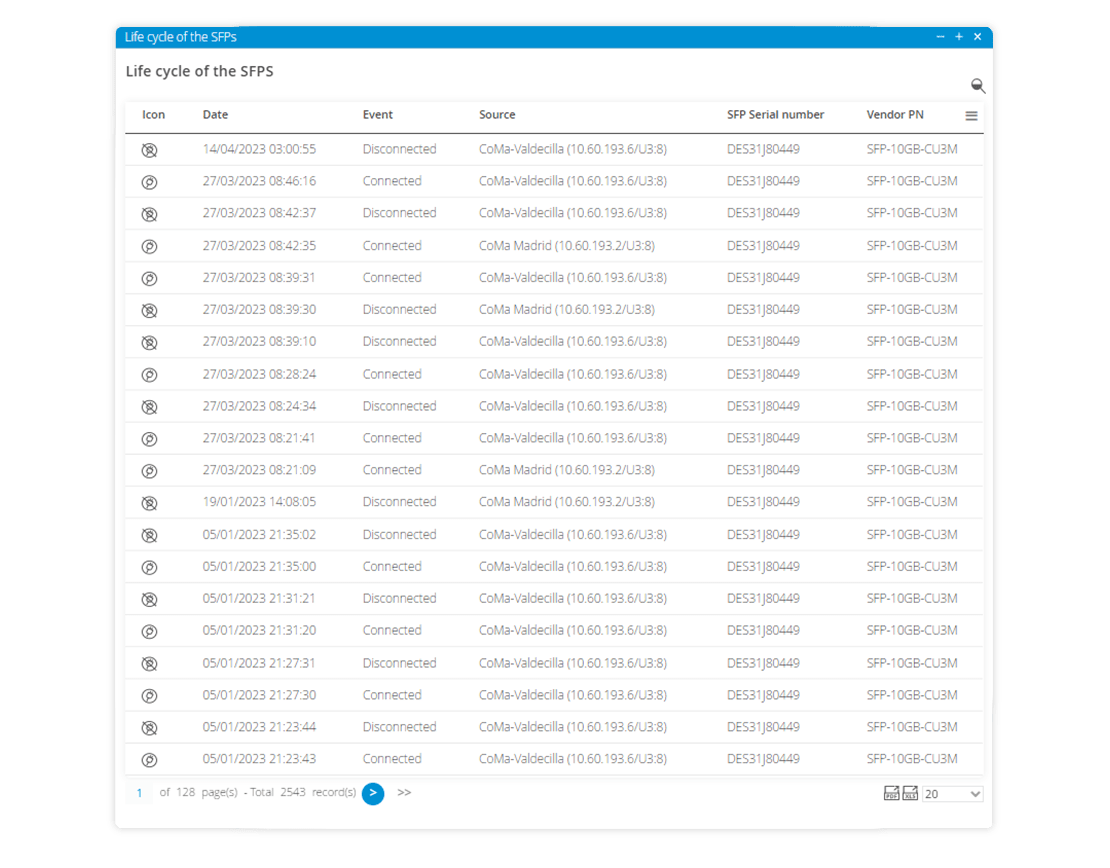
Task: Click the Total 2543 record(s) text
Action: click(303, 792)
